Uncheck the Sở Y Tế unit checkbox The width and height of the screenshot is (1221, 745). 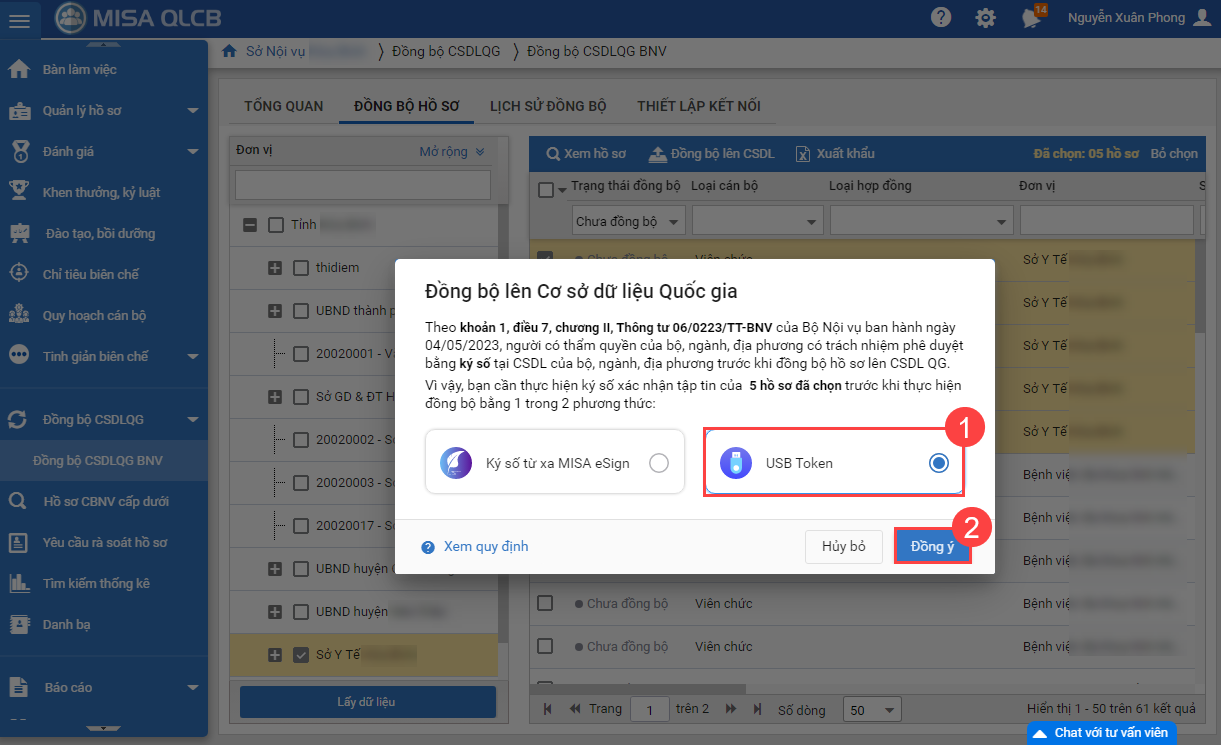pos(301,655)
